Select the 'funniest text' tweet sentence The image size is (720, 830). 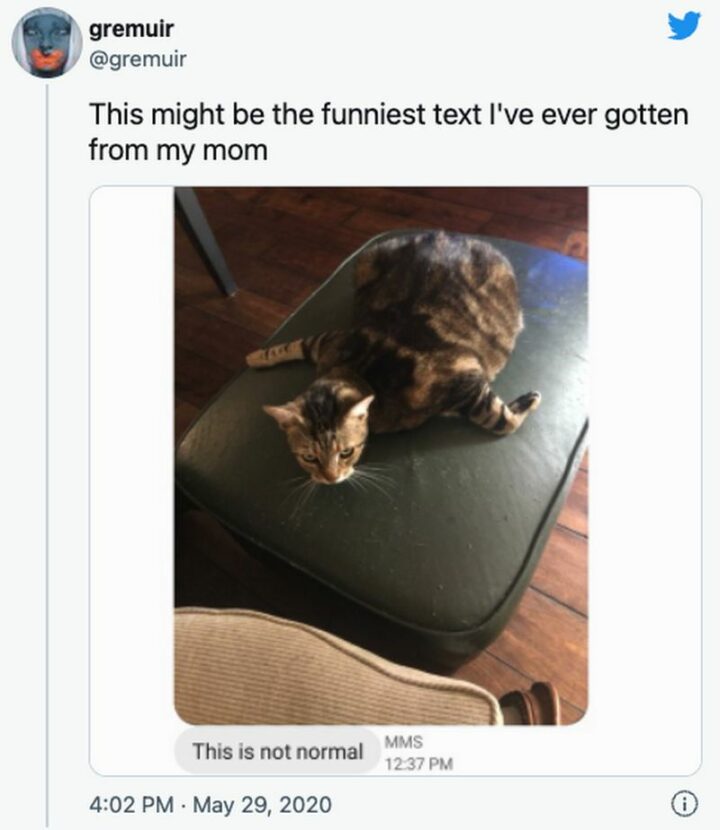(x=388, y=114)
